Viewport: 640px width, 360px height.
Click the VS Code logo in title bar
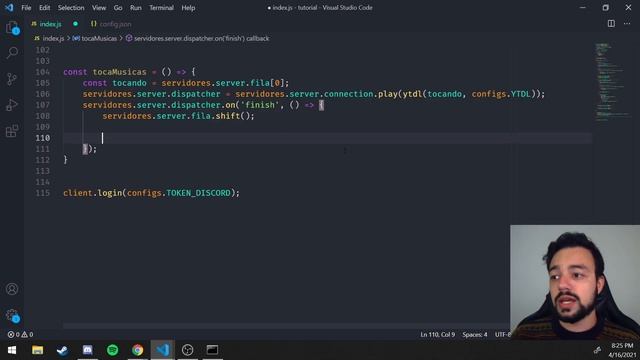click(x=9, y=7)
